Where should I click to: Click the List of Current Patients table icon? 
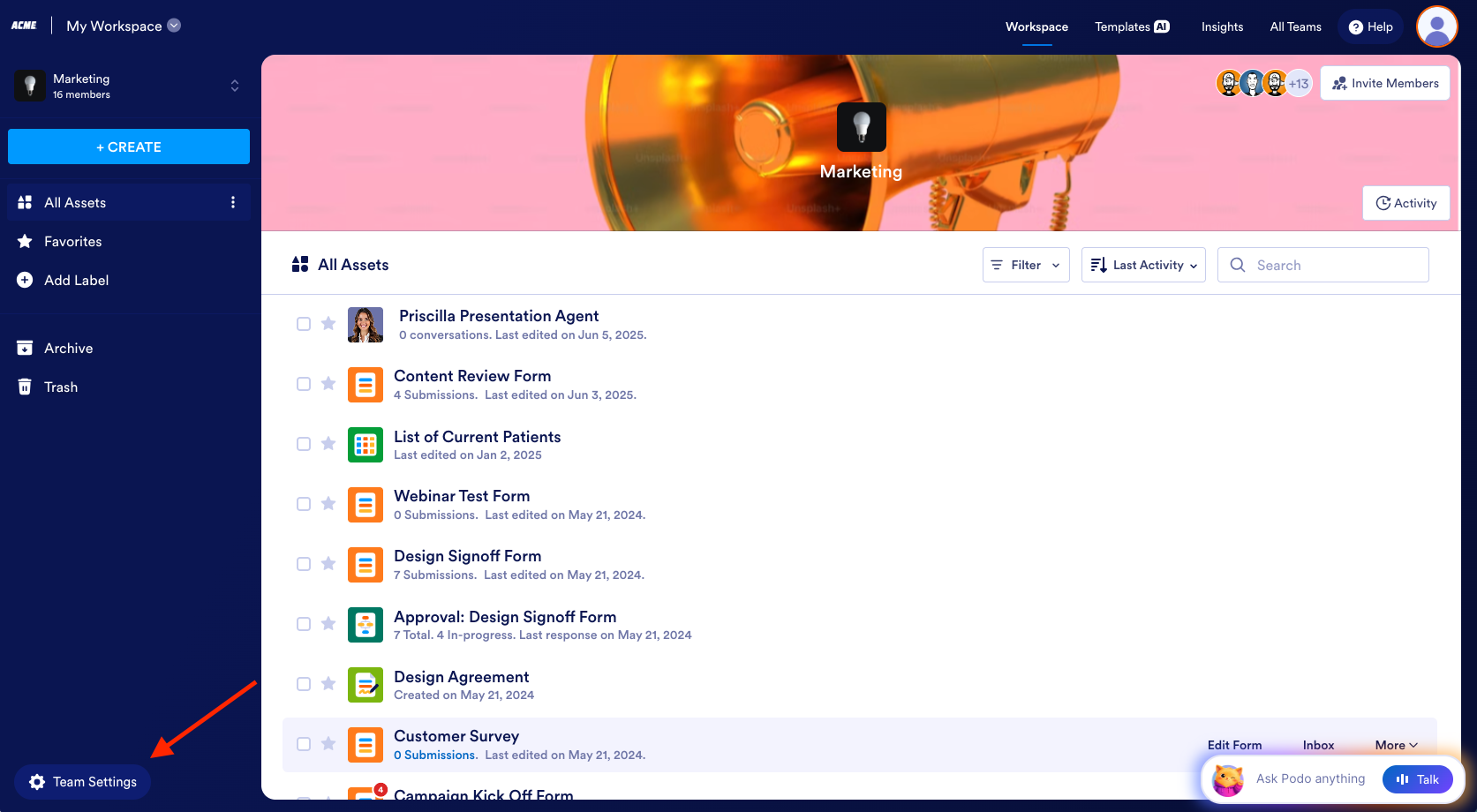coord(365,445)
